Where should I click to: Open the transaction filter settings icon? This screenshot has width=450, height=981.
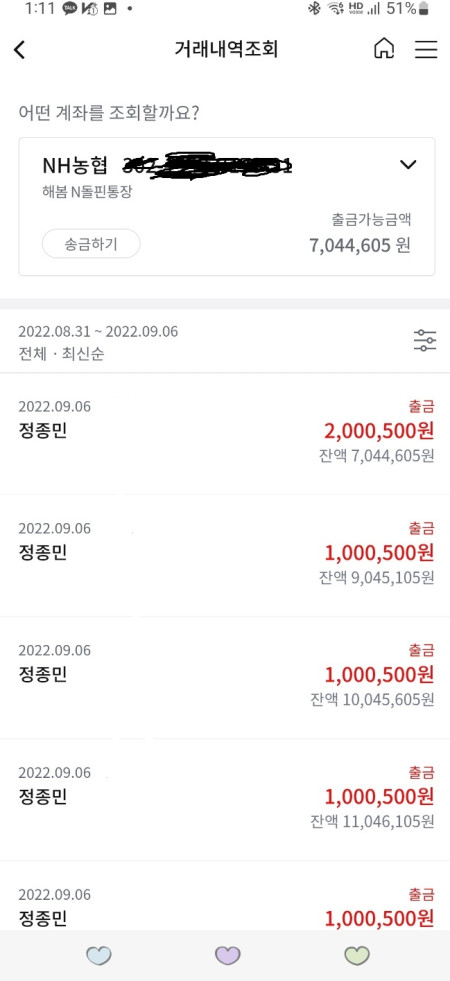[x=425, y=340]
